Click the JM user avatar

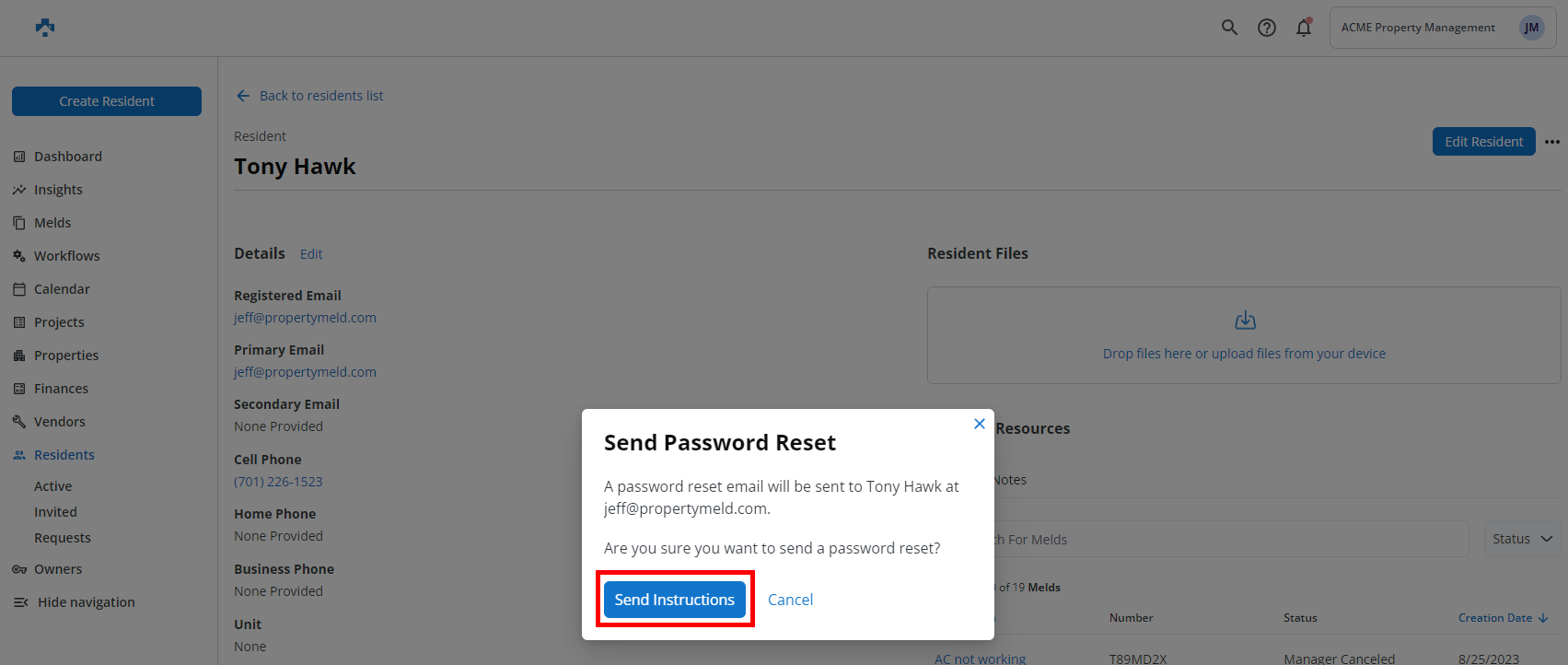(x=1531, y=28)
